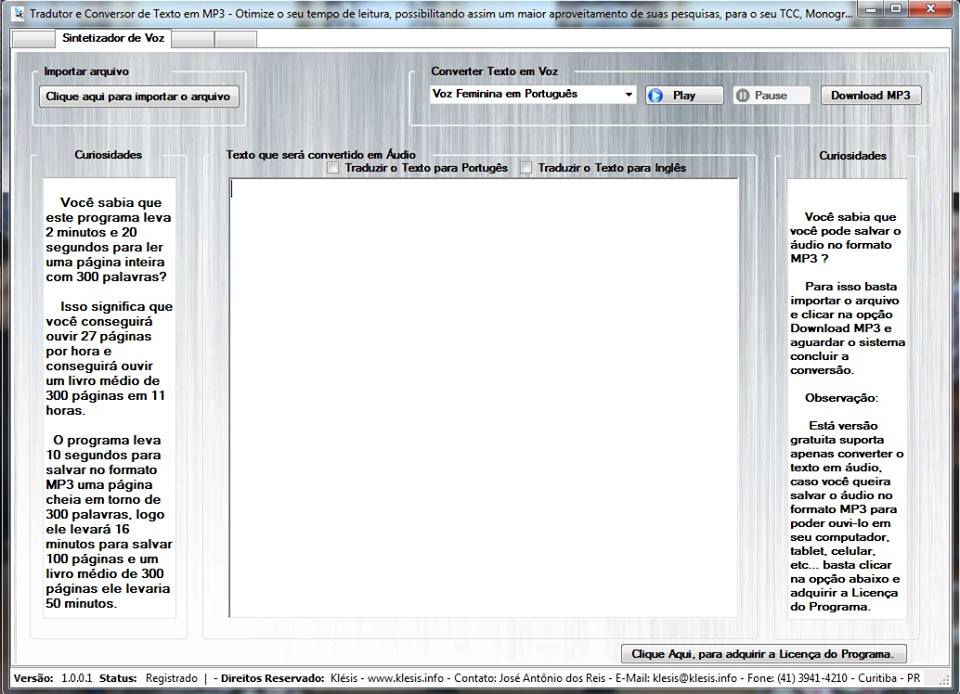This screenshot has width=960, height=694.
Task: Click 'Clique aqui para importar o arquivo'
Action: click(138, 97)
